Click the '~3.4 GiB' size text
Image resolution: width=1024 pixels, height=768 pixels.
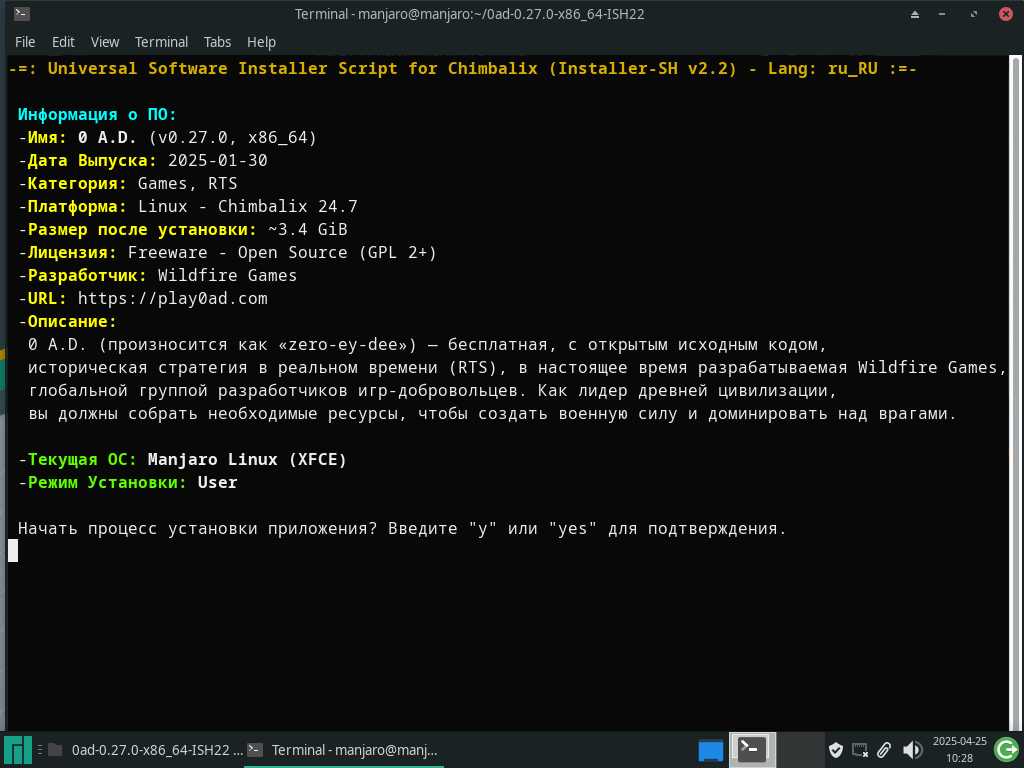[x=308, y=230]
